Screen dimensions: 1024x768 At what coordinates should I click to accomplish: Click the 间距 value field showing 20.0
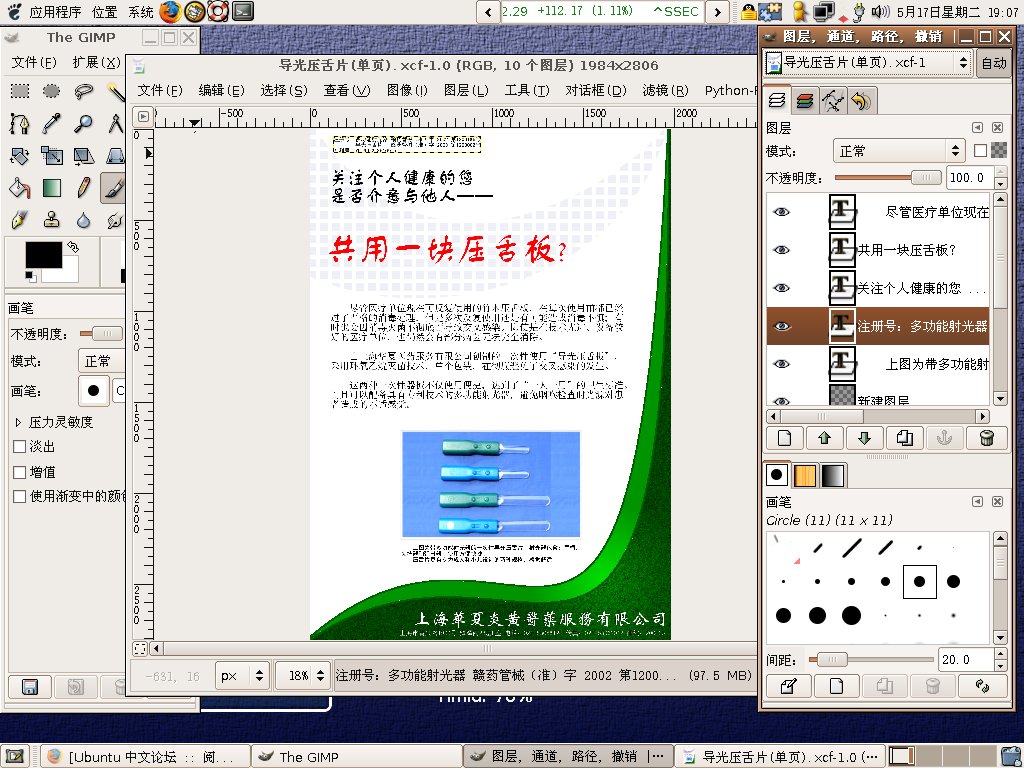[x=965, y=660]
